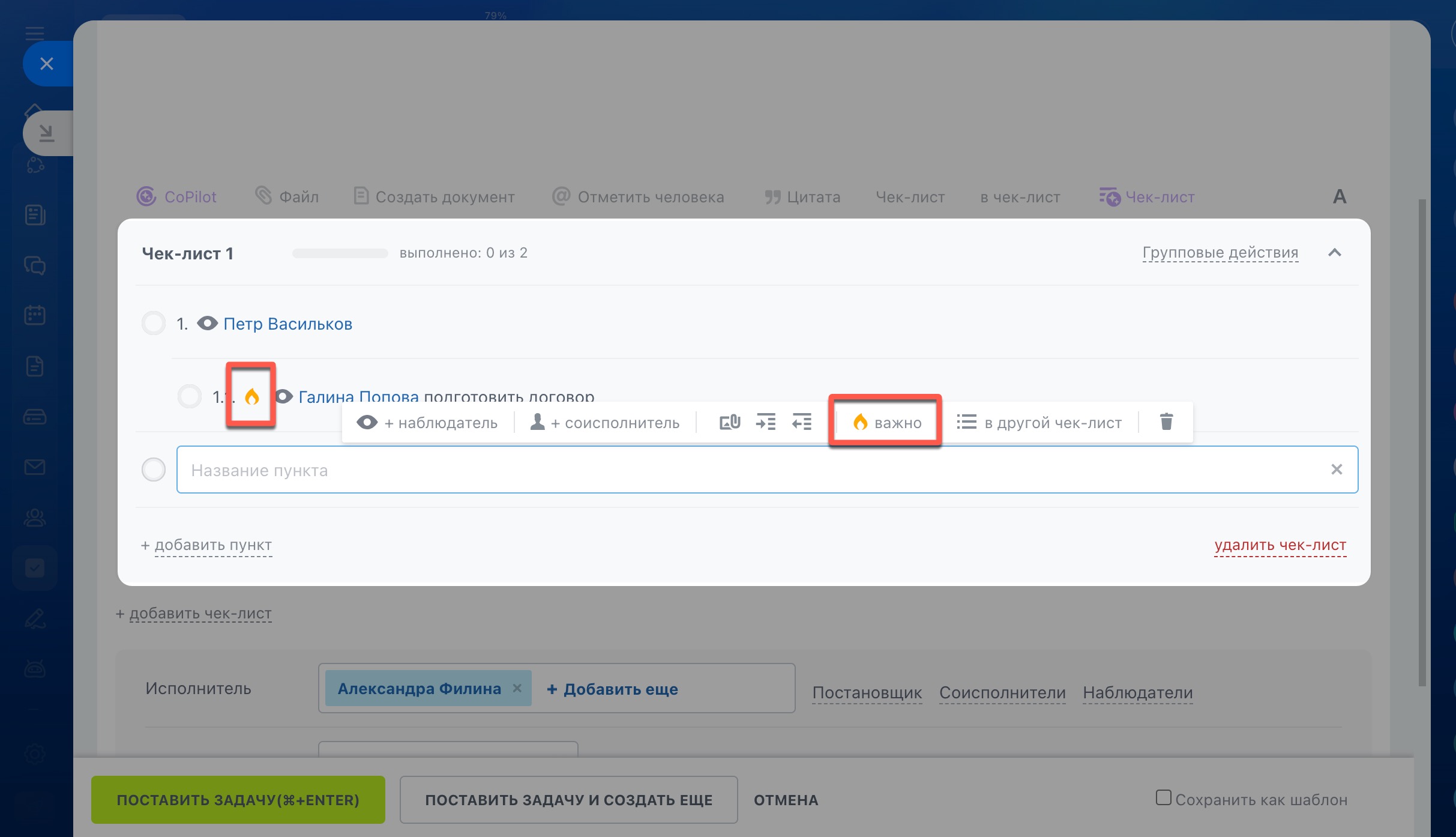The image size is (1456, 837).
Task: Click the checklist completion progress bar
Action: [x=340, y=253]
